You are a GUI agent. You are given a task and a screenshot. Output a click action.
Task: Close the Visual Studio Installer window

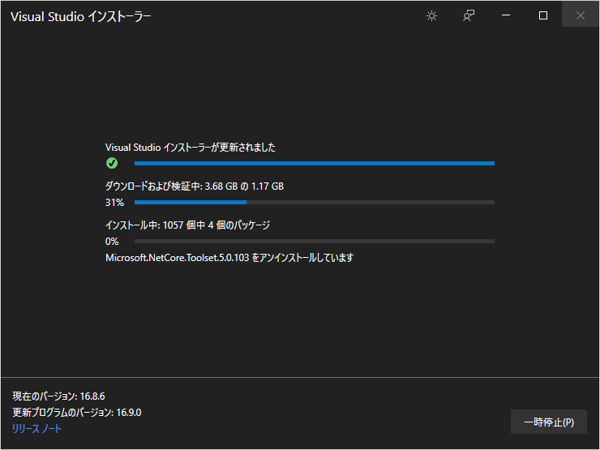point(580,16)
